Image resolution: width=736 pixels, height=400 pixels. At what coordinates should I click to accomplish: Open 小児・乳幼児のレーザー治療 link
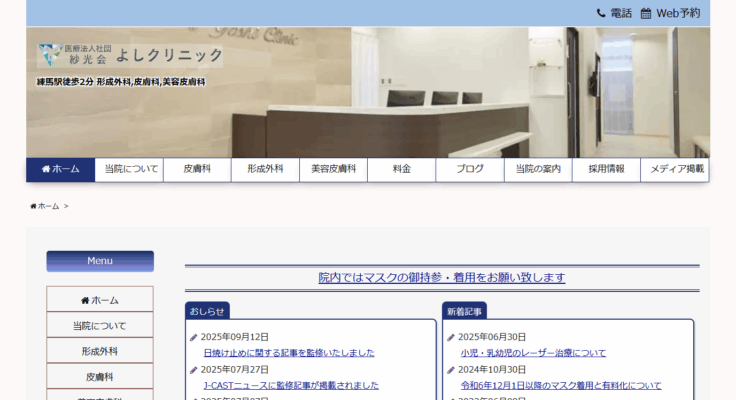pos(532,353)
